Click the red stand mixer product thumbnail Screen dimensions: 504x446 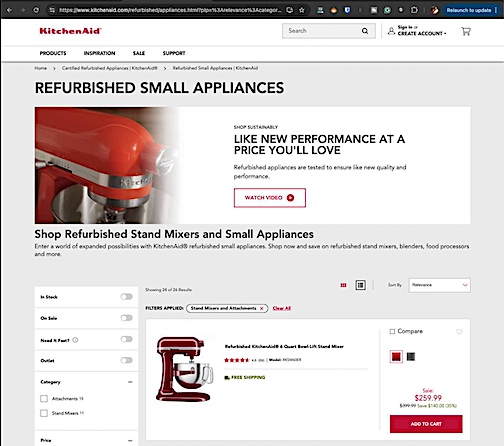184,368
